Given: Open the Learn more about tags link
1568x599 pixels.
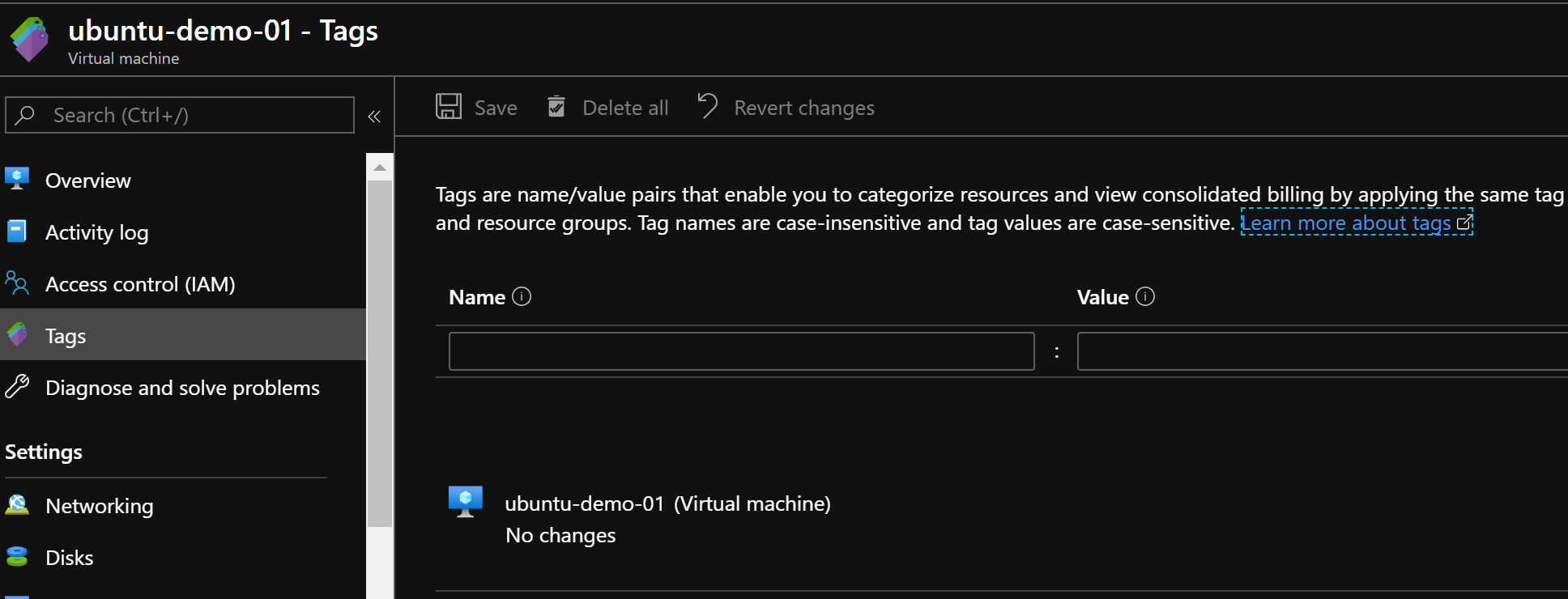Looking at the screenshot, I should (1357, 223).
